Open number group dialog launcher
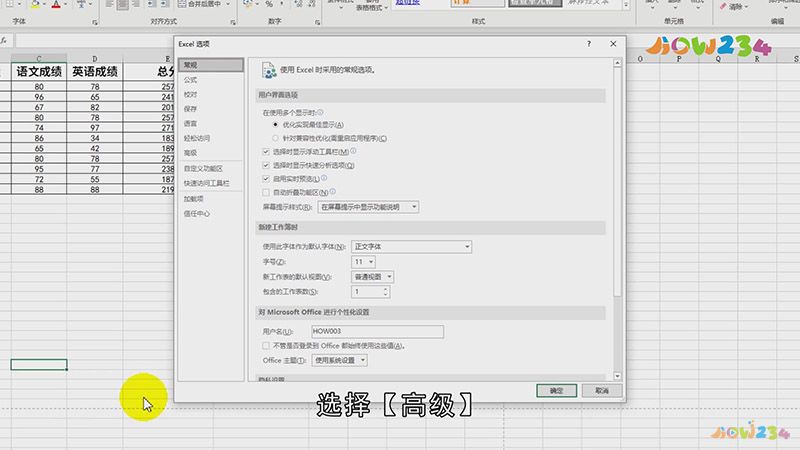Viewport: 800px width, 450px height. tap(317, 22)
